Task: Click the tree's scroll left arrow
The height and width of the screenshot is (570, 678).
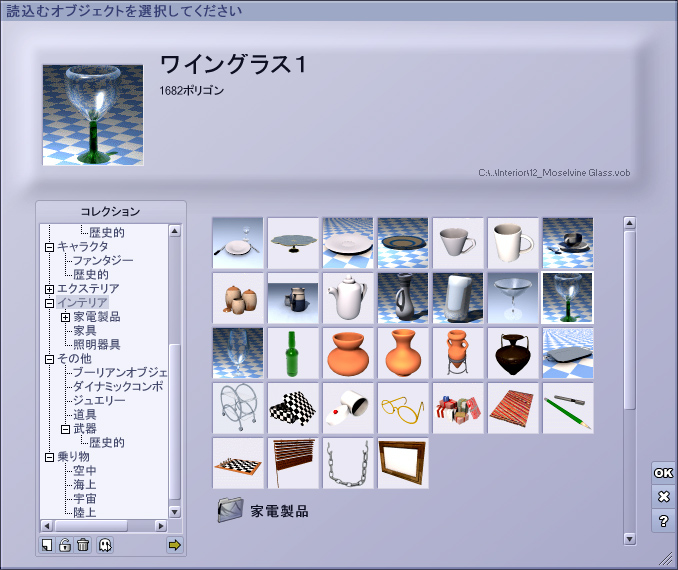Action: [x=47, y=526]
